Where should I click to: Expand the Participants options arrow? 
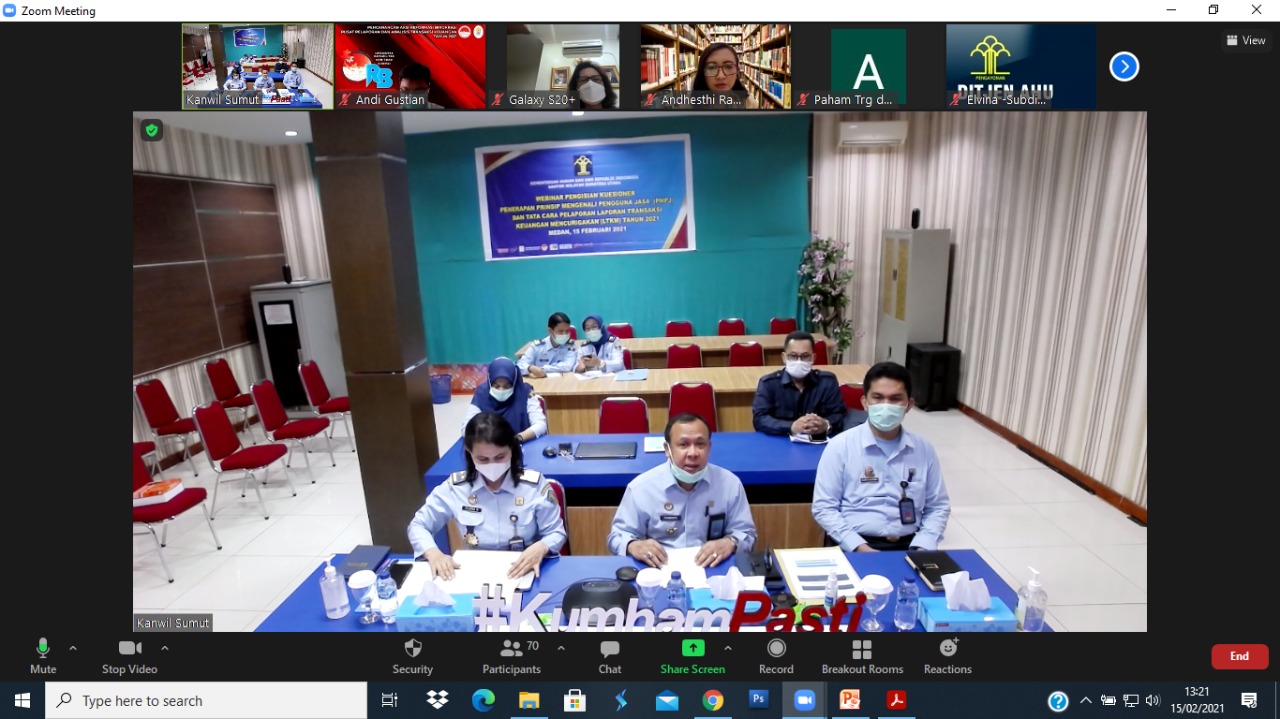(561, 648)
